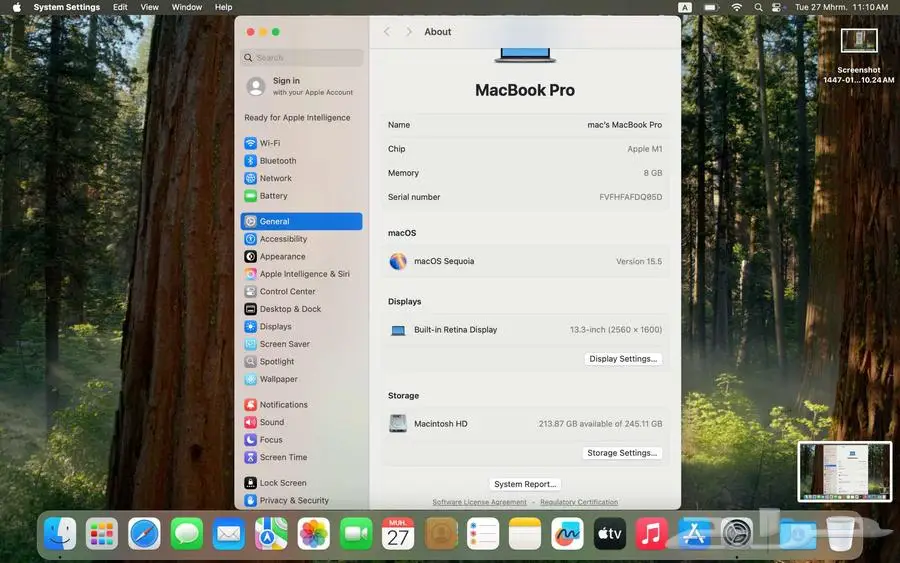Open the System Settings menu
The image size is (900, 563).
(67, 7)
